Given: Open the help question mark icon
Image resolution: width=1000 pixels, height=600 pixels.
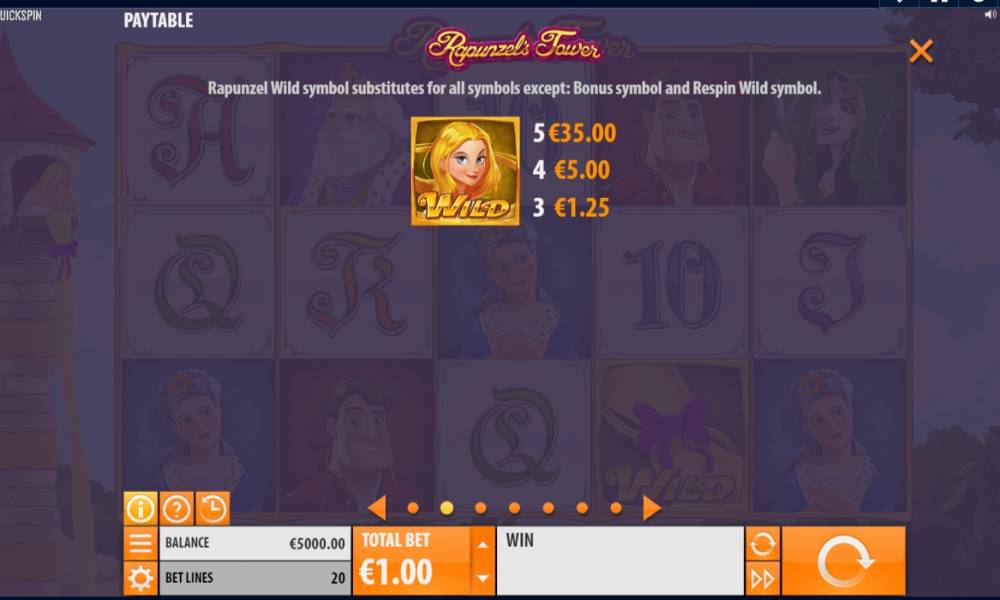Looking at the screenshot, I should point(177,508).
